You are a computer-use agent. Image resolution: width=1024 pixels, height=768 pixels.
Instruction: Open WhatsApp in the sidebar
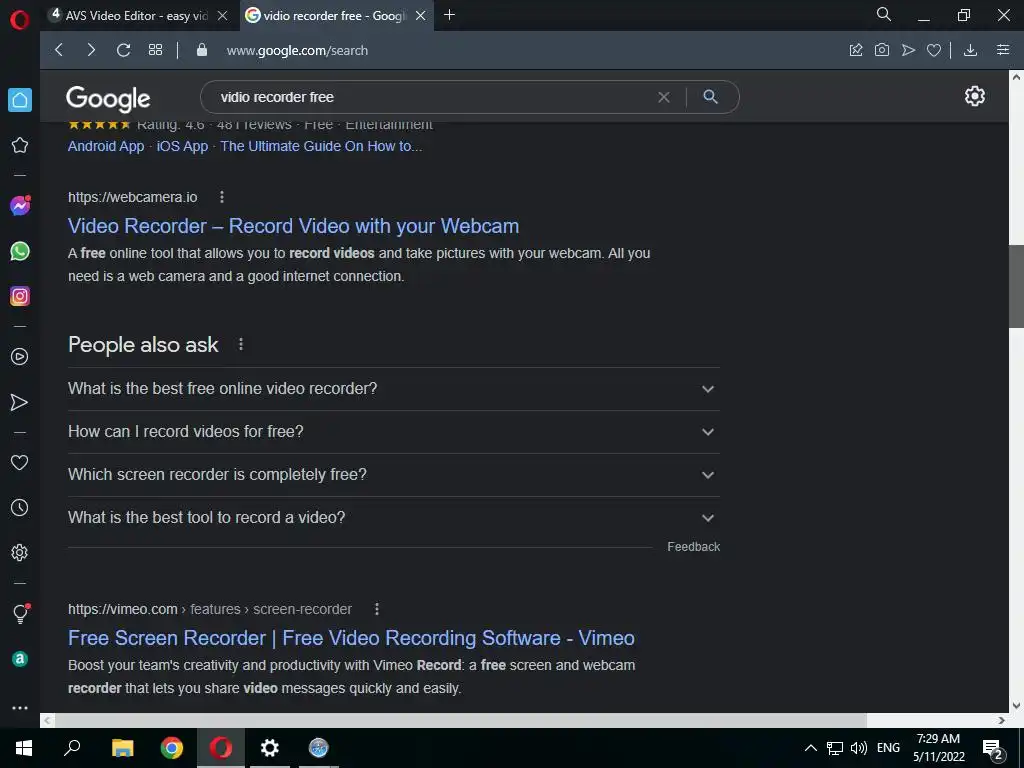pos(20,251)
